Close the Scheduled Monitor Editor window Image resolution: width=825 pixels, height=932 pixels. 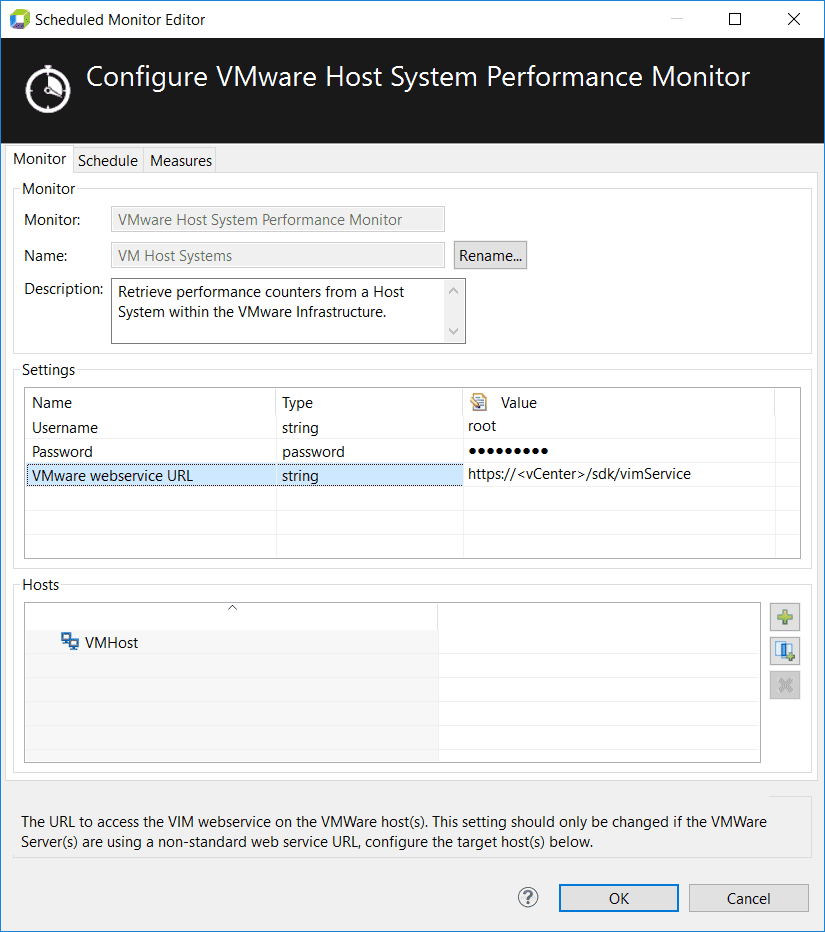pos(793,19)
